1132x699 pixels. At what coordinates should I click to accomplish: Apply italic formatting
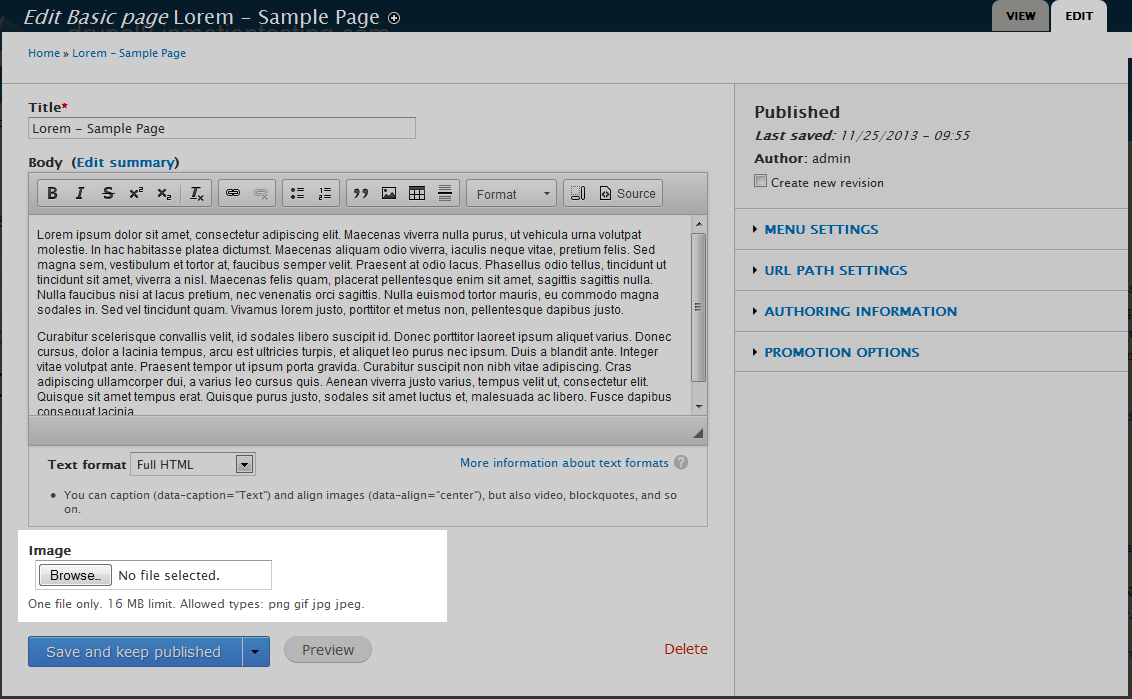coord(80,194)
